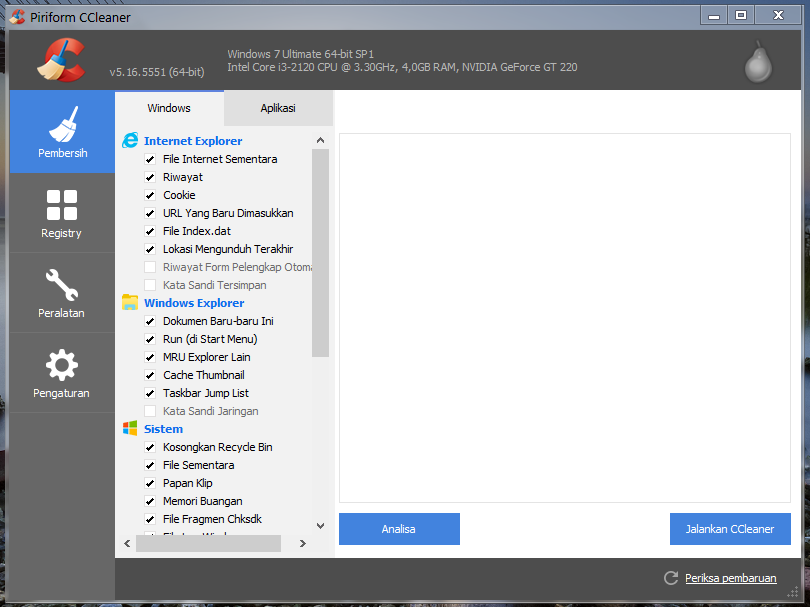Image resolution: width=810 pixels, height=607 pixels.
Task: Open the Peralatan tools section
Action: point(62,293)
